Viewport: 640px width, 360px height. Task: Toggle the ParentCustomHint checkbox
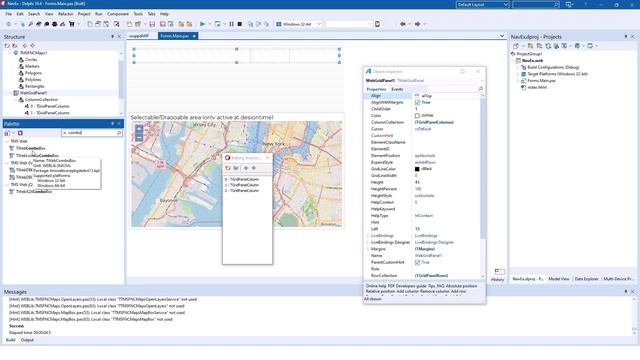[417, 262]
